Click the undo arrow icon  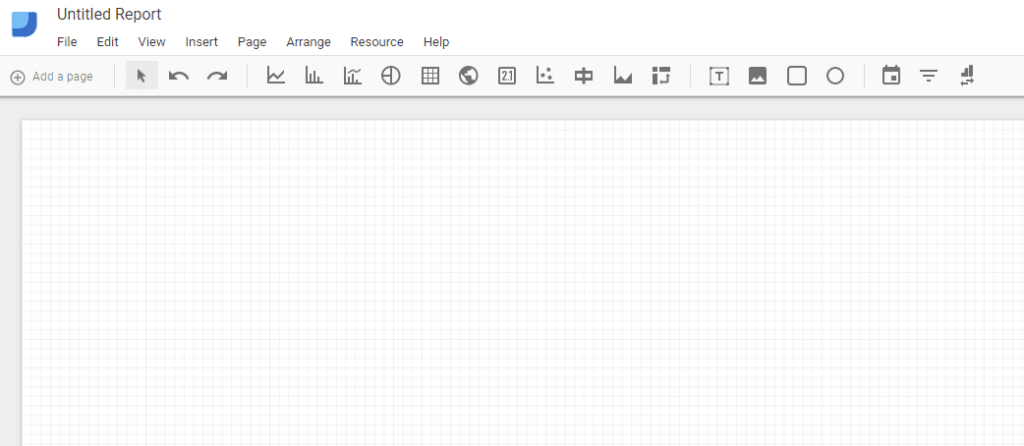coord(179,76)
